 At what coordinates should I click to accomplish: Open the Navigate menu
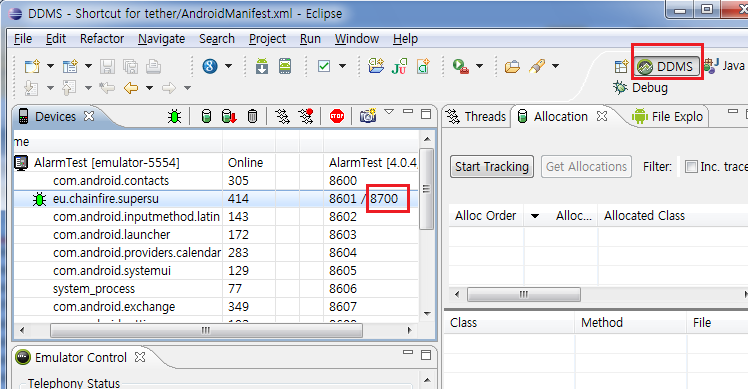click(161, 39)
